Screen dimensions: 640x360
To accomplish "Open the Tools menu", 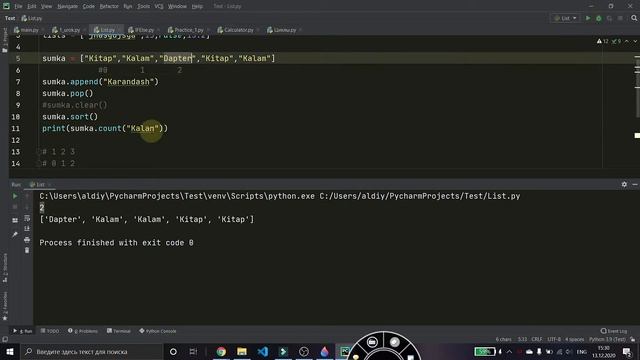I will coord(143,7).
